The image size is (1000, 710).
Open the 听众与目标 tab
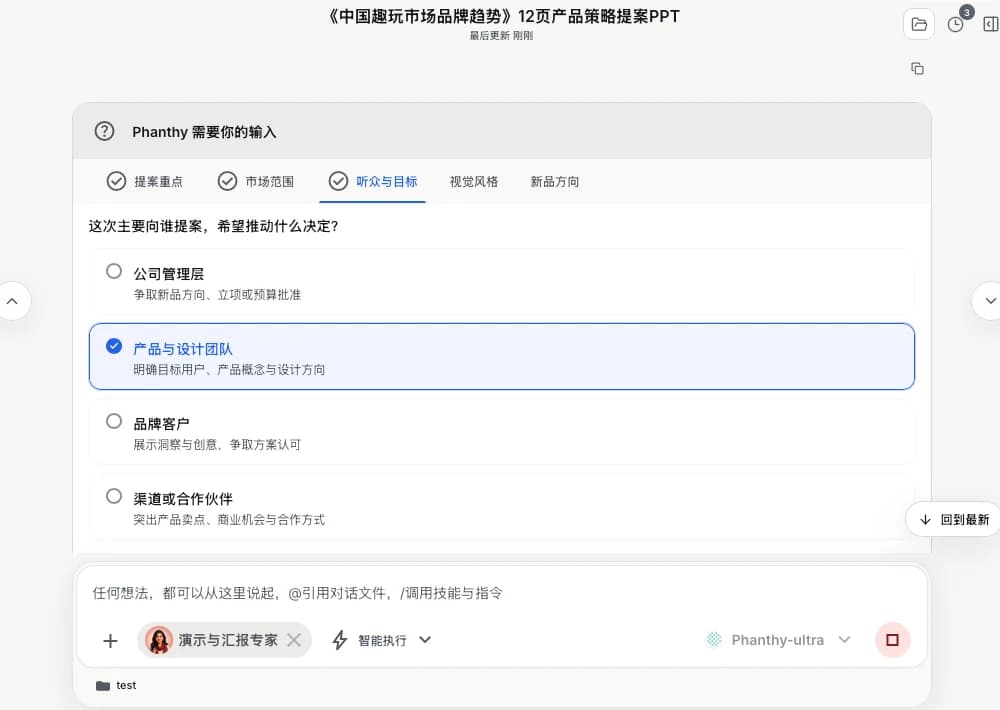pyautogui.click(x=372, y=181)
